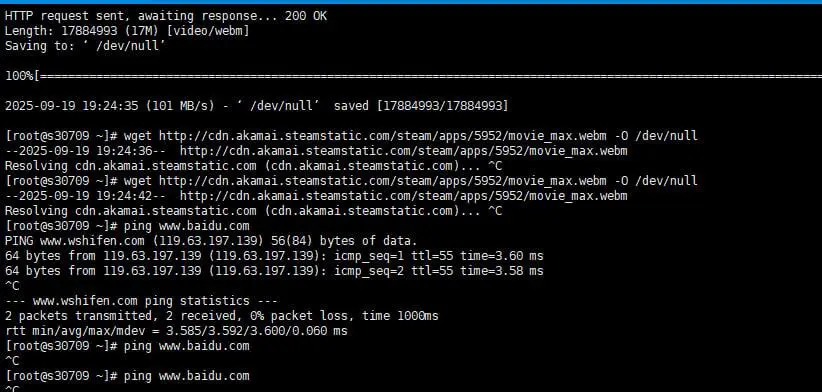Click the "rtt min/avg/max/mdev" label
Viewport: 822px width, 392px height.
click(74, 331)
